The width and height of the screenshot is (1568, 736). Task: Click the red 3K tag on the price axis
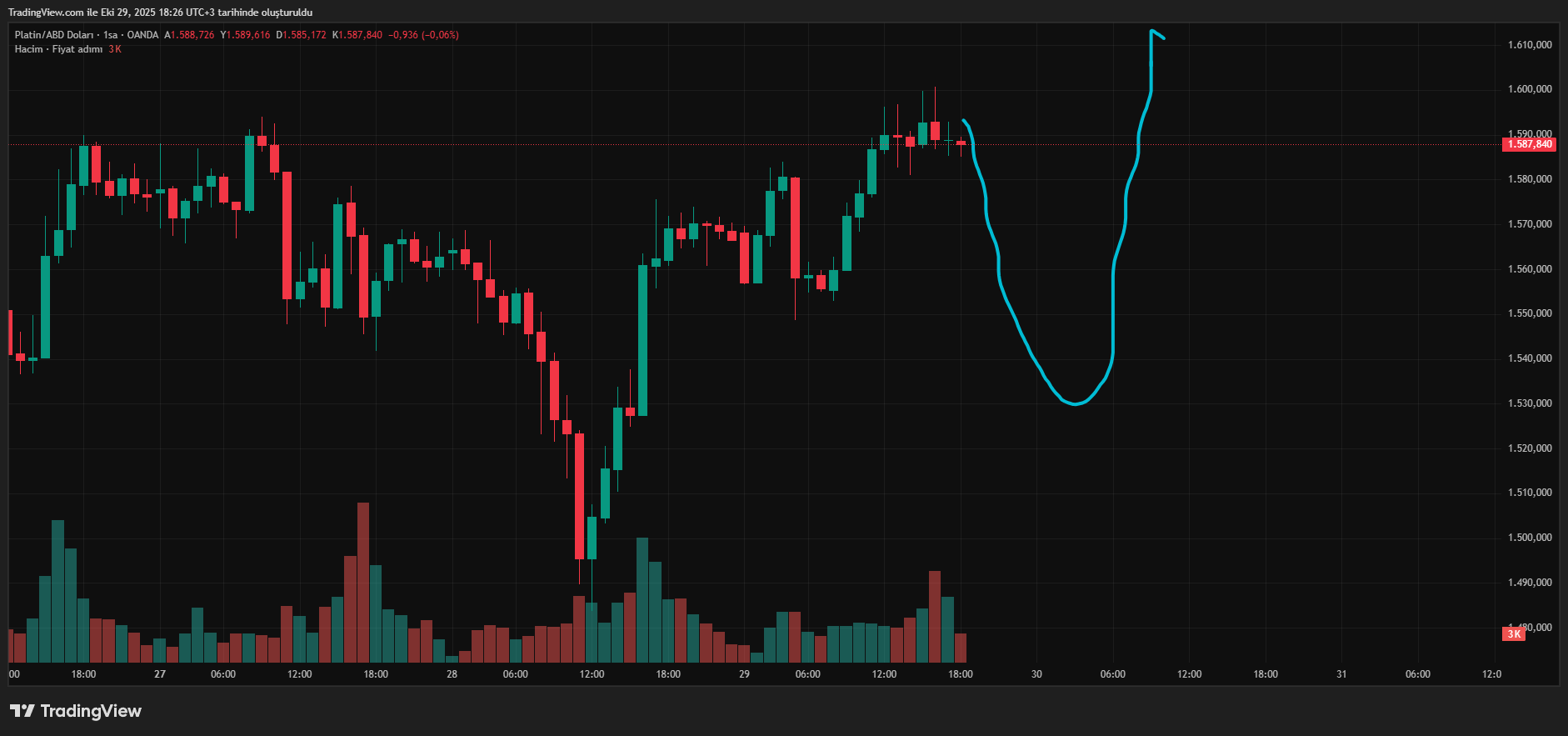click(x=1514, y=634)
